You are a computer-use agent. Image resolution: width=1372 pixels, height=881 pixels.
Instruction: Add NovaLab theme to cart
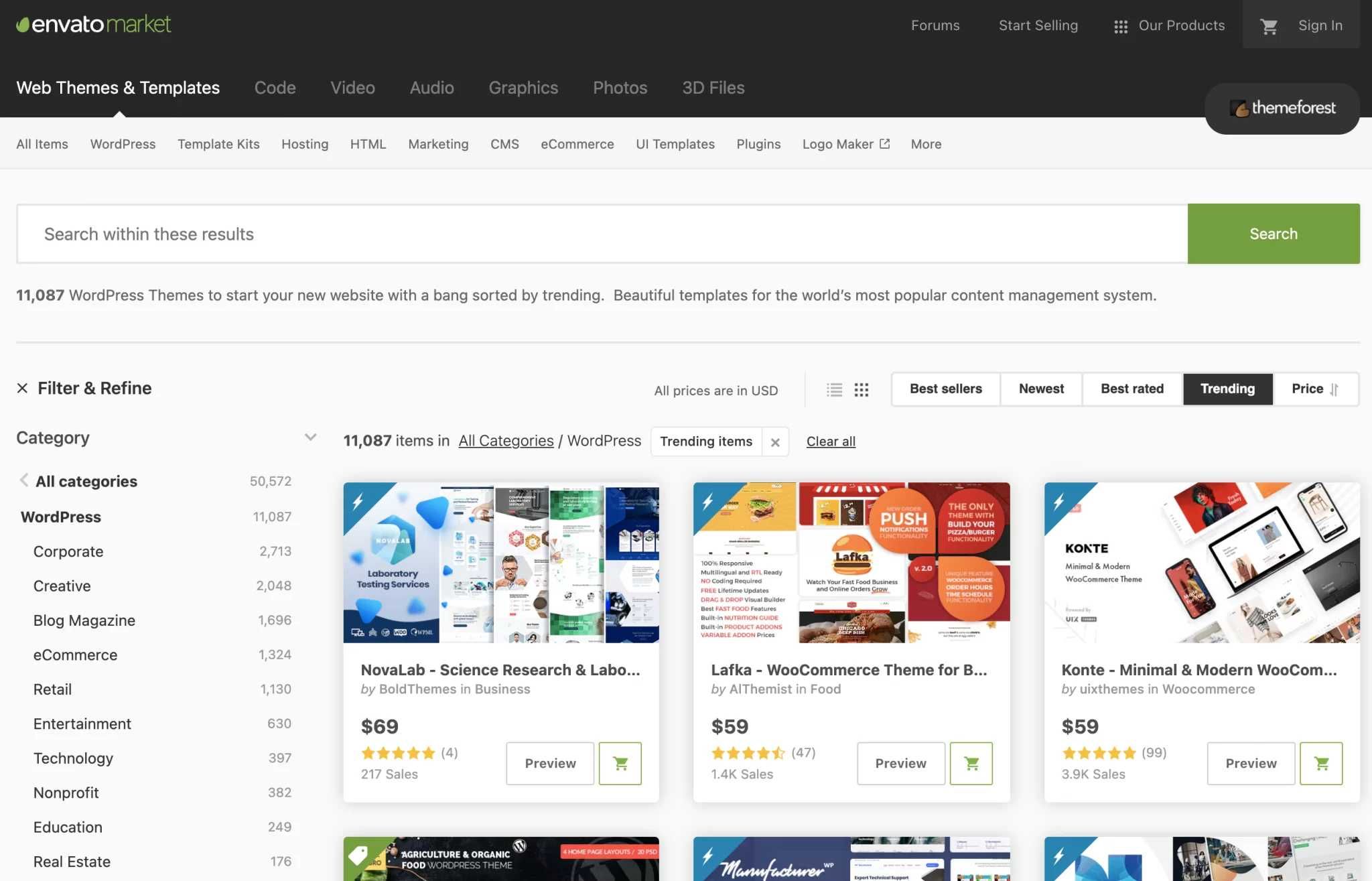coord(620,763)
